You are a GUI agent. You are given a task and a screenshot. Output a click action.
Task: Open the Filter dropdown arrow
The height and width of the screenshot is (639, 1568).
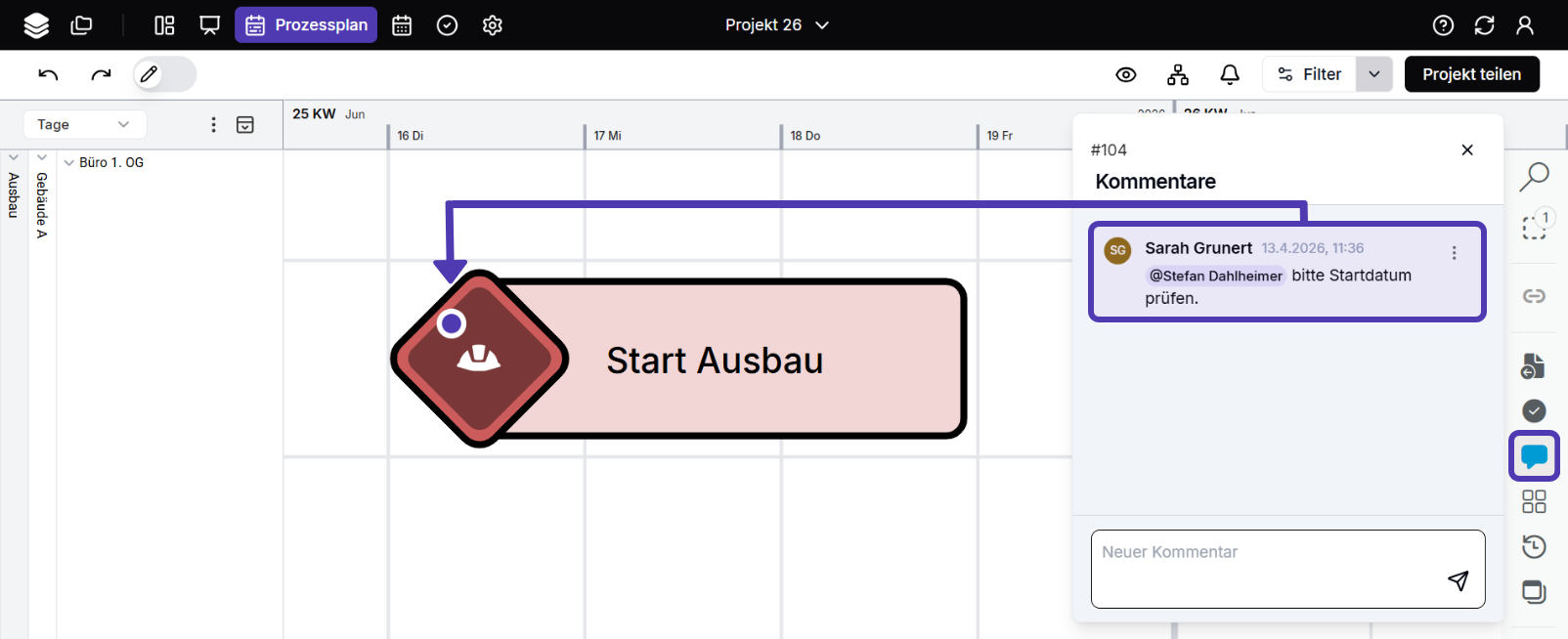pos(1373,74)
